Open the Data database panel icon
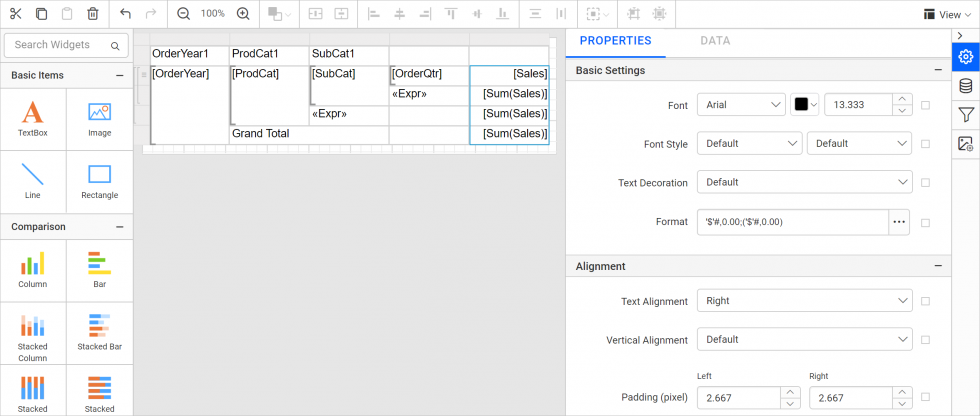 coord(966,86)
